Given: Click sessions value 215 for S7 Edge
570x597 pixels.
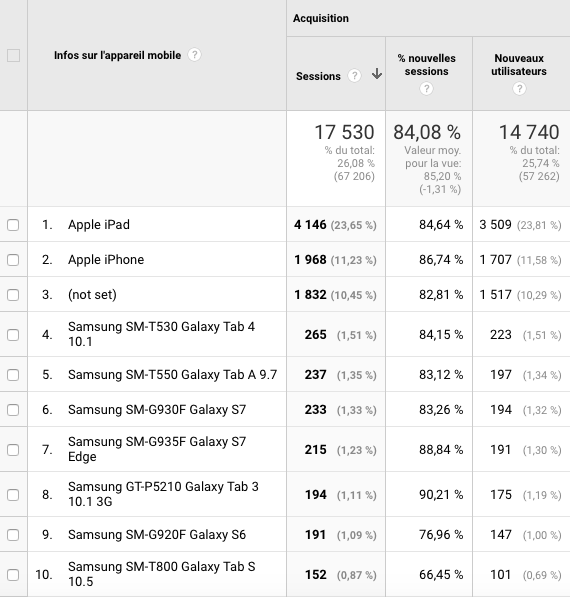Looking at the screenshot, I should pyautogui.click(x=315, y=450).
